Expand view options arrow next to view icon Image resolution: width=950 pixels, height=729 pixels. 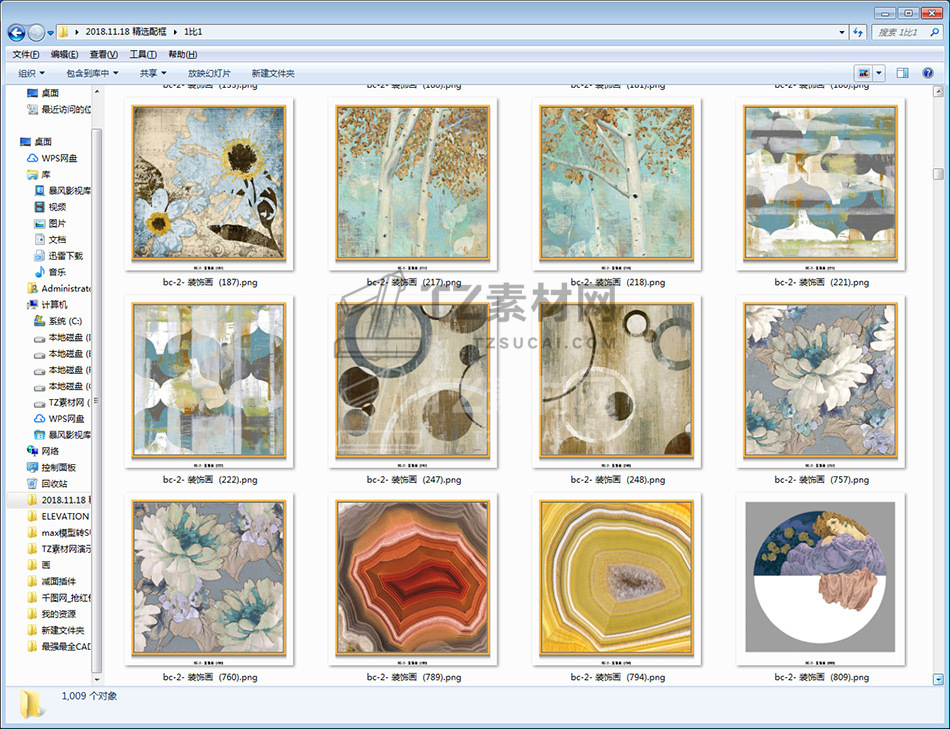pyautogui.click(x=879, y=73)
